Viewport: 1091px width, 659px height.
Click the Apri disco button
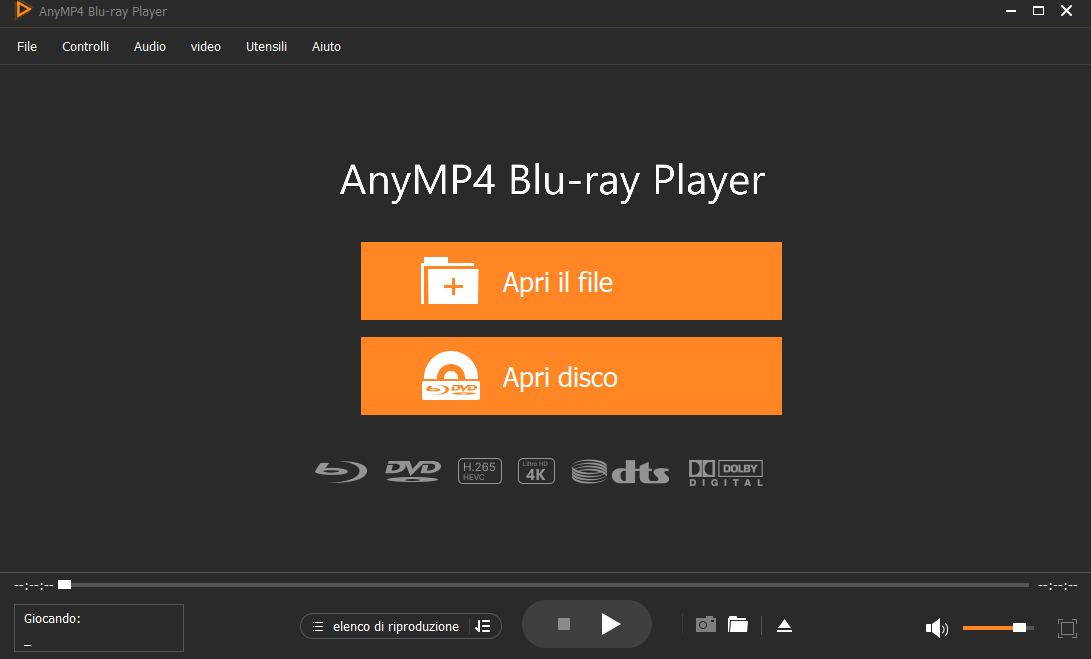click(571, 376)
